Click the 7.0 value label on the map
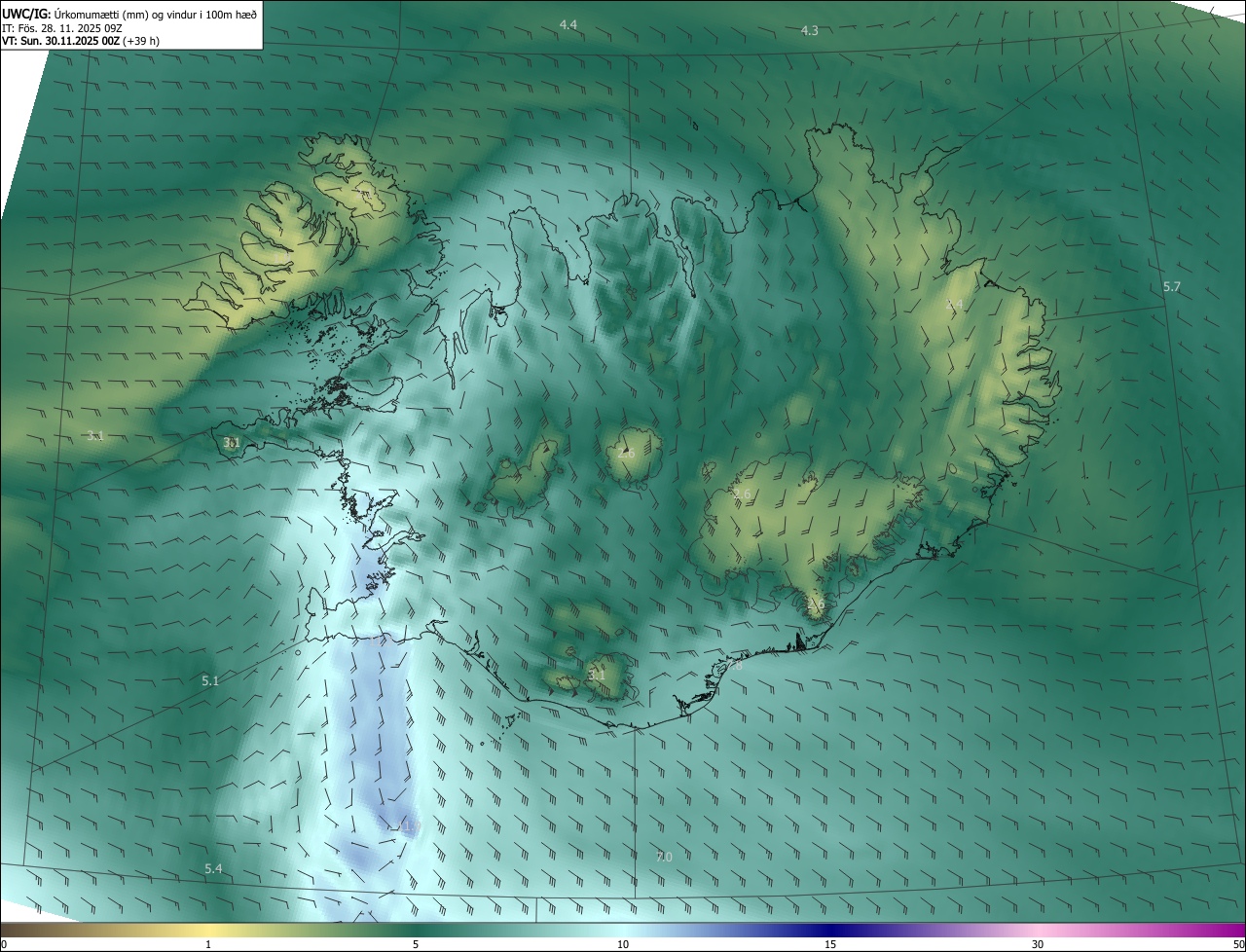 coord(664,857)
